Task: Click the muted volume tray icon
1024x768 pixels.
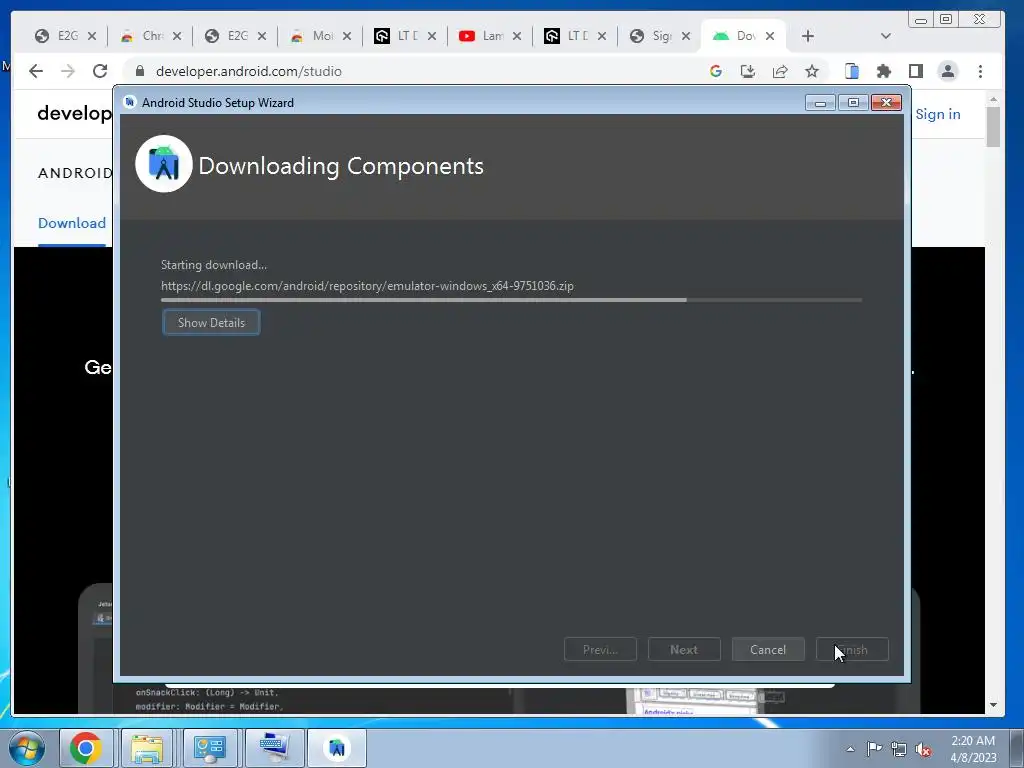Action: pyautogui.click(x=923, y=749)
